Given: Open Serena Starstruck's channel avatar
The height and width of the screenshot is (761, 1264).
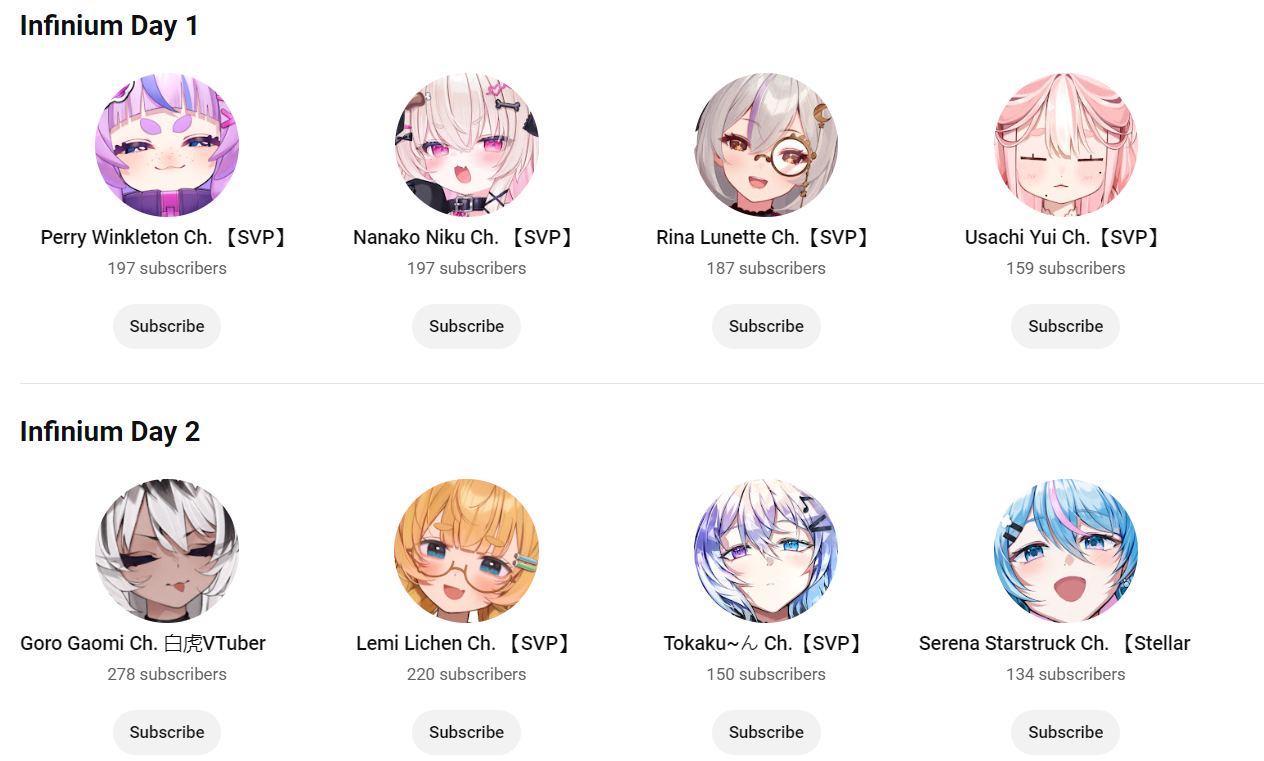Looking at the screenshot, I should pyautogui.click(x=1066, y=551).
